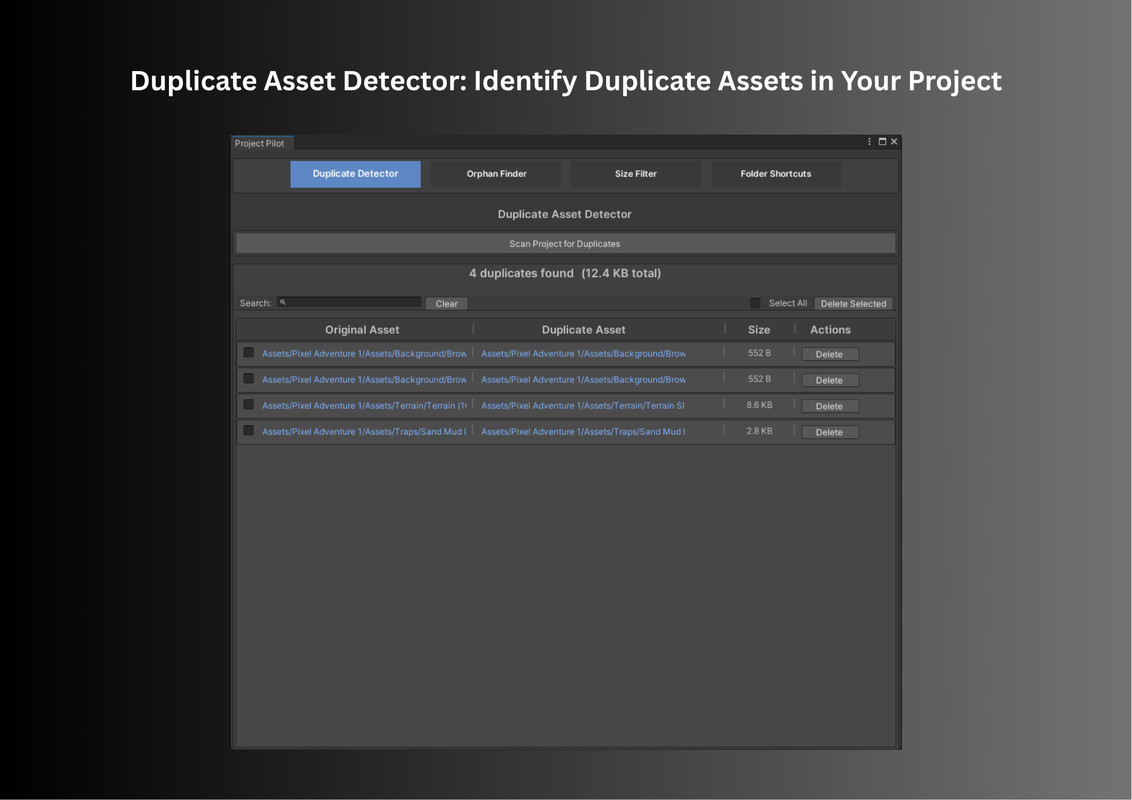Click the magnifier icon in the search box

click(283, 302)
